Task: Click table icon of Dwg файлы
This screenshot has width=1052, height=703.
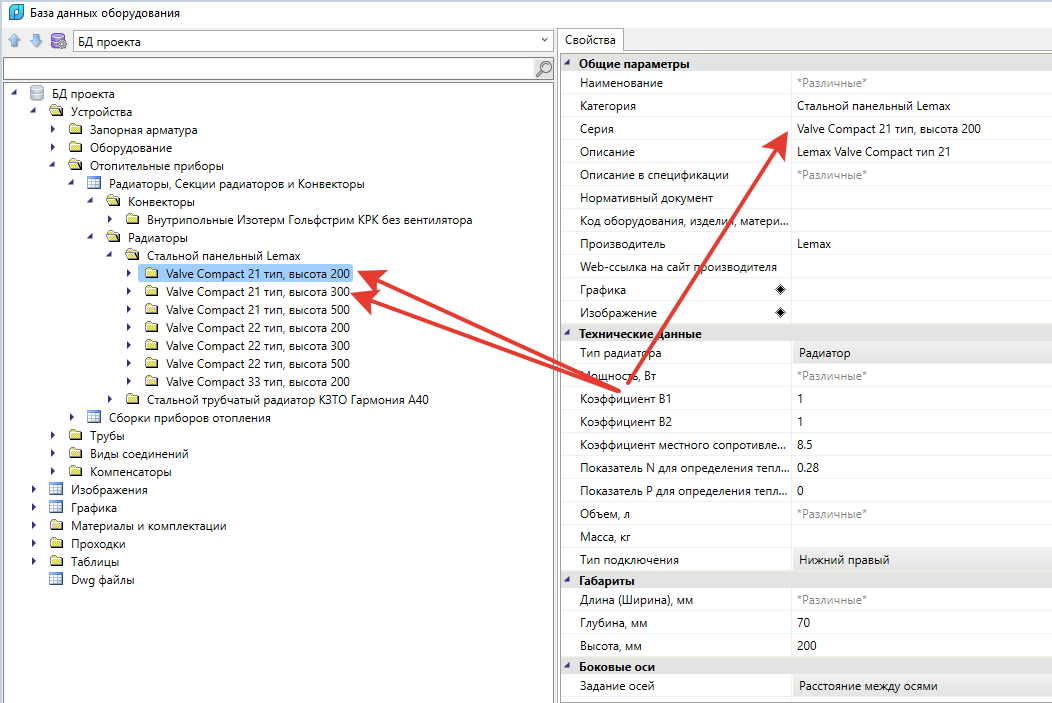Action: click(x=56, y=579)
